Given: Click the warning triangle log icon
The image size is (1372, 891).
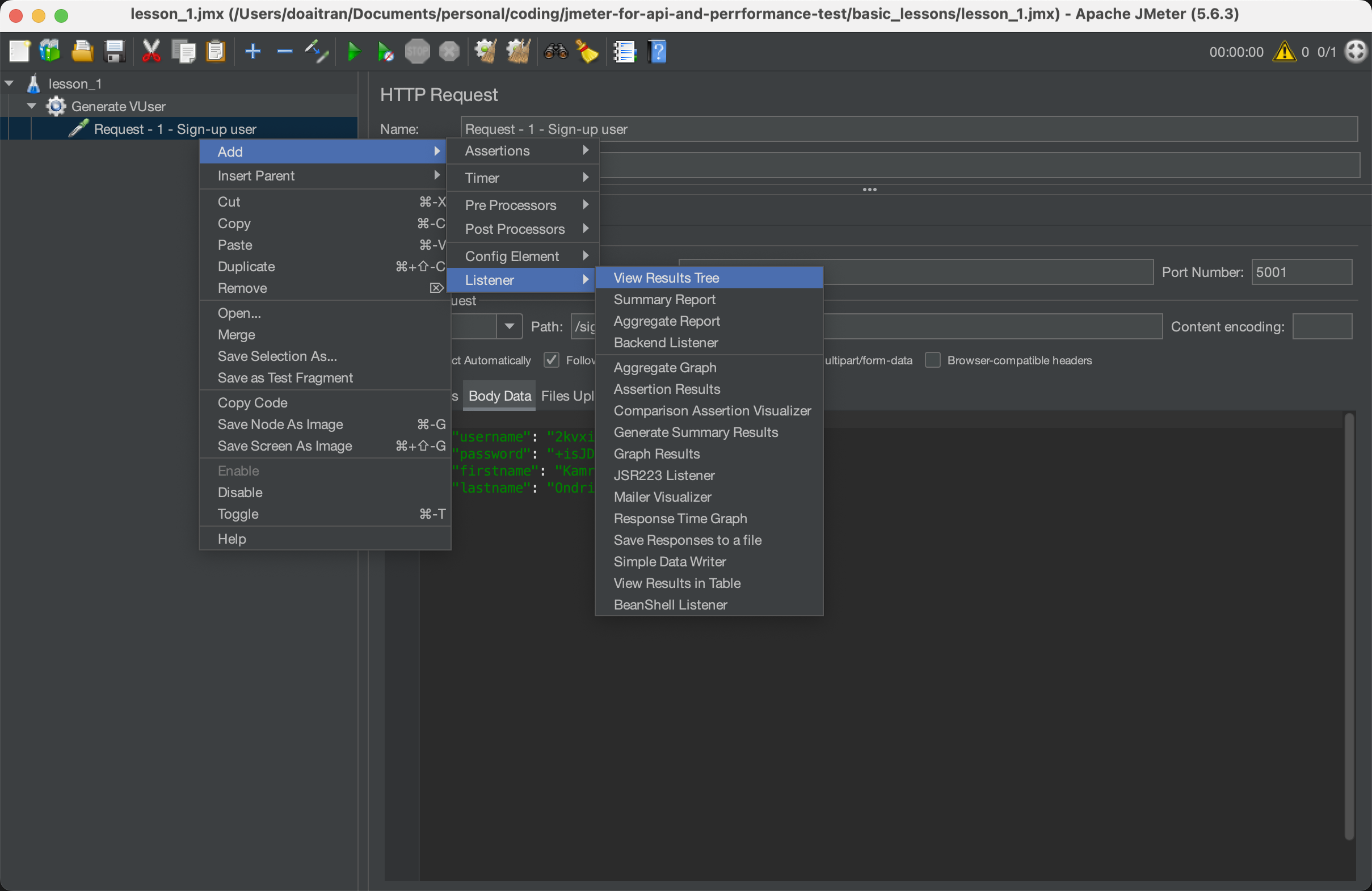Looking at the screenshot, I should pos(1285,51).
